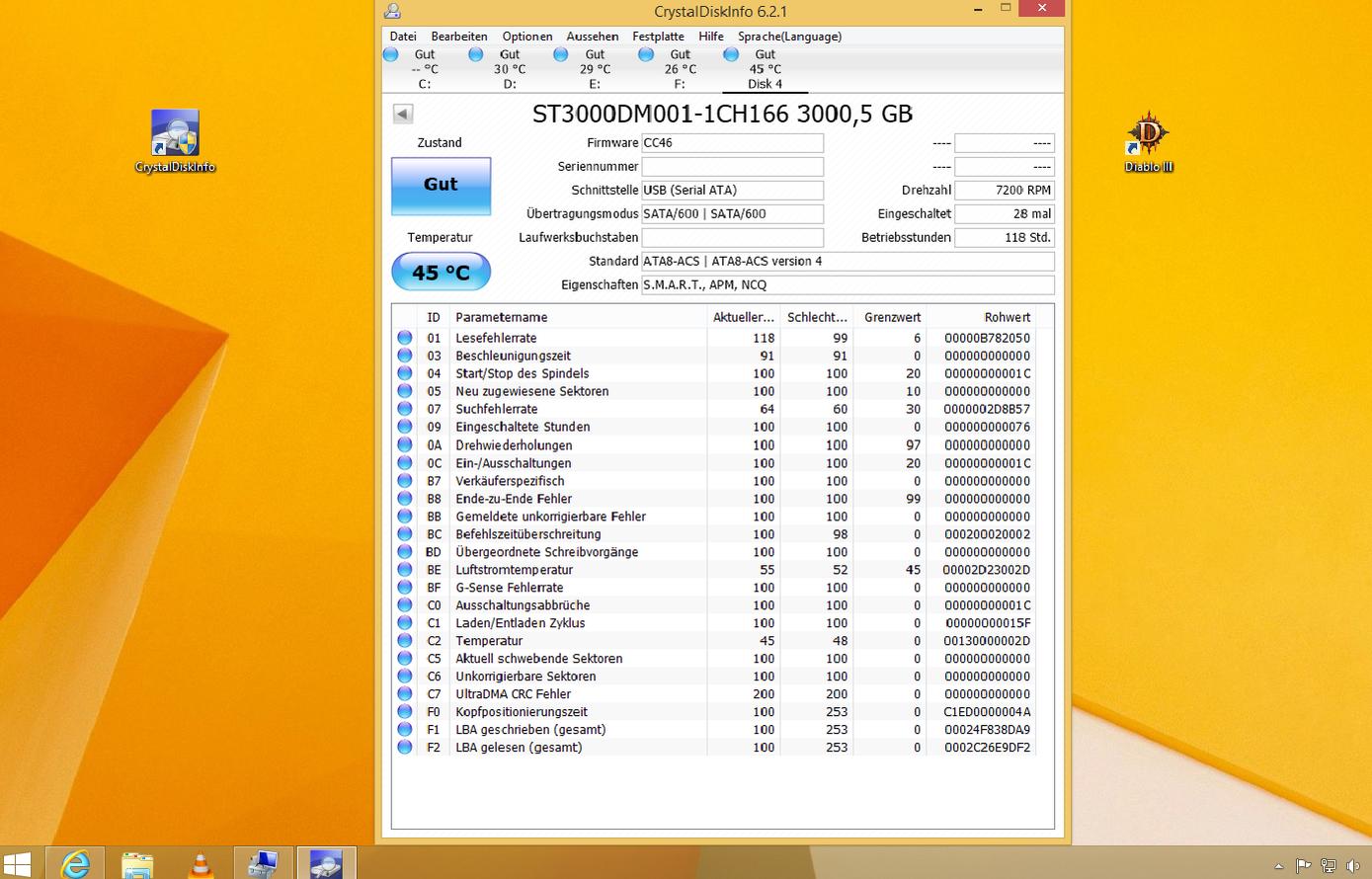
Task: Select the Disk 4 tab
Action: pos(765,69)
